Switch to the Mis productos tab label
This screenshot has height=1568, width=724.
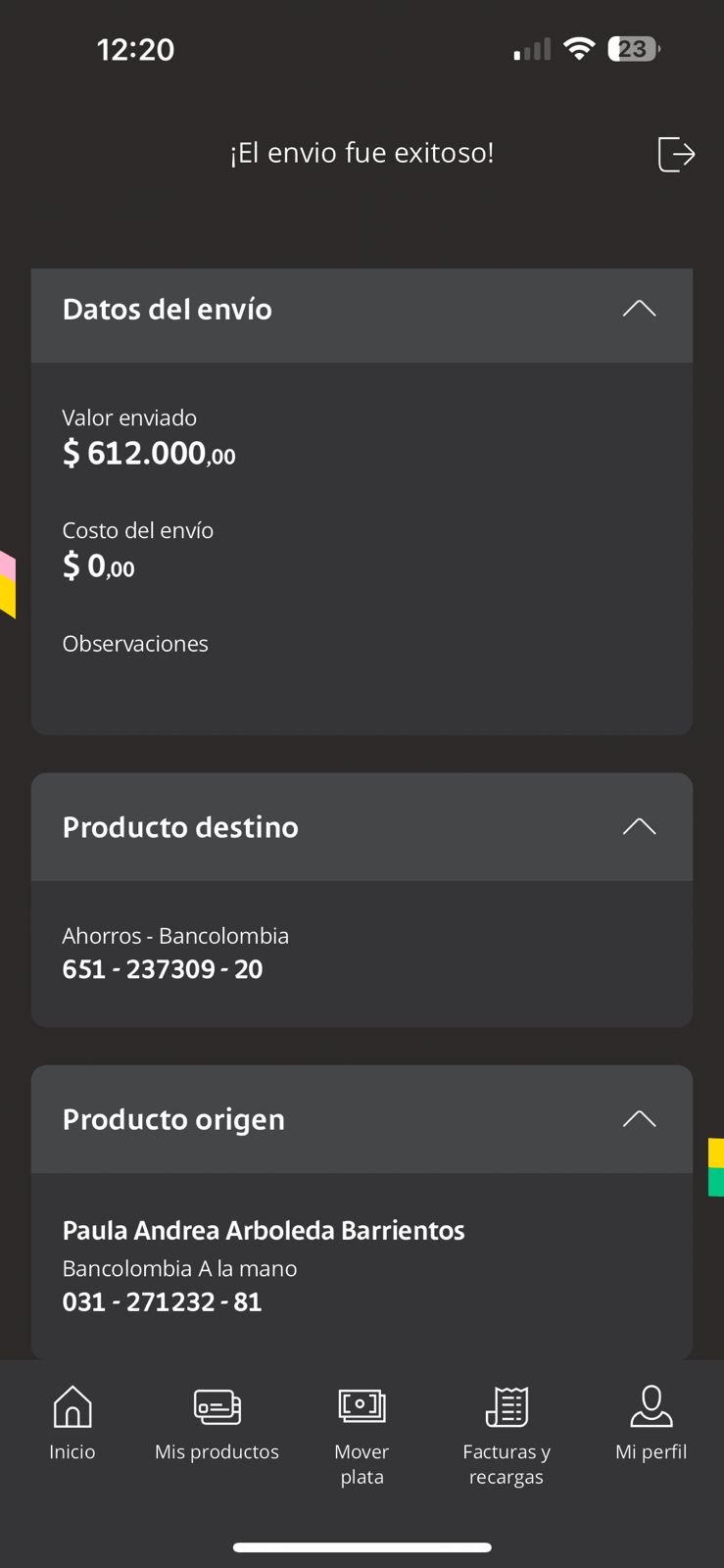point(217,1452)
